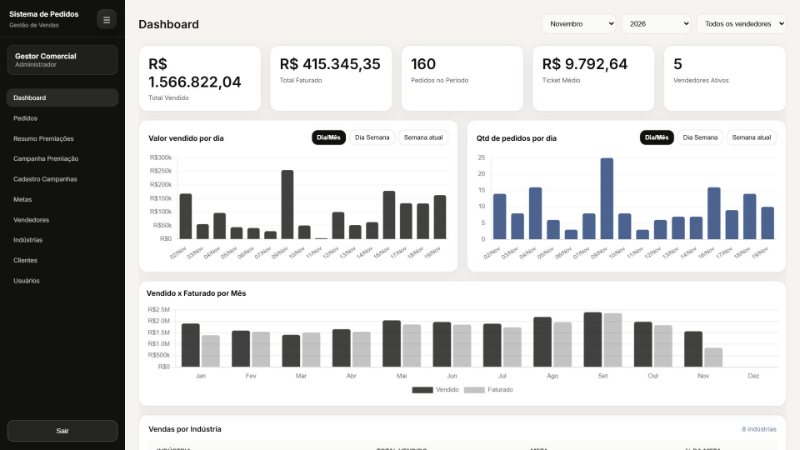Open Campanha Premiação page

(62, 159)
